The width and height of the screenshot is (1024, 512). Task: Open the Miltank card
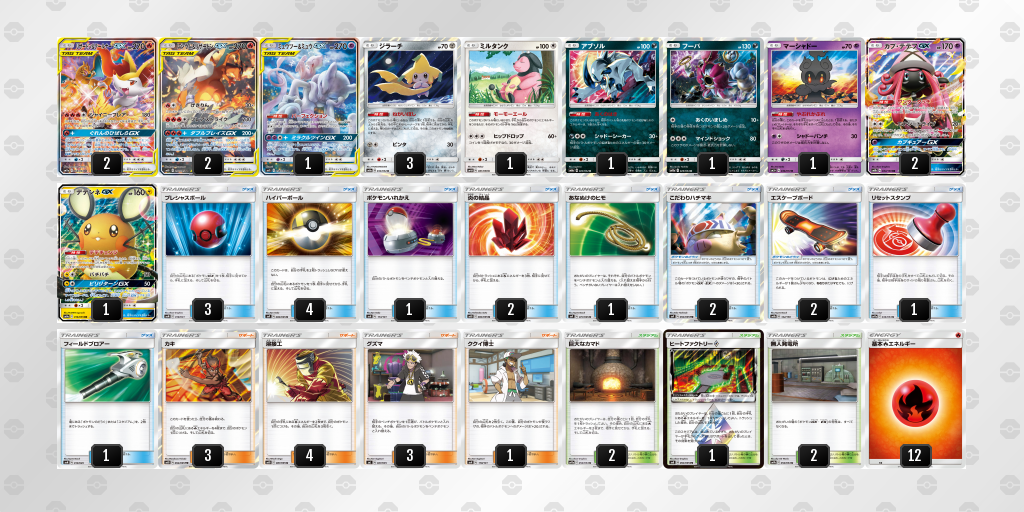tap(511, 107)
